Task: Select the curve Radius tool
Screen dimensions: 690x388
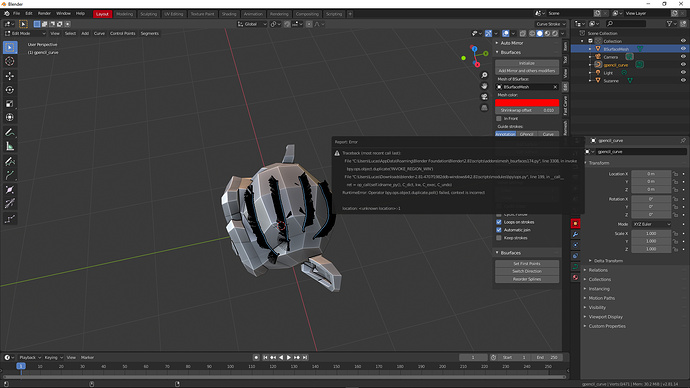Action: [10, 190]
